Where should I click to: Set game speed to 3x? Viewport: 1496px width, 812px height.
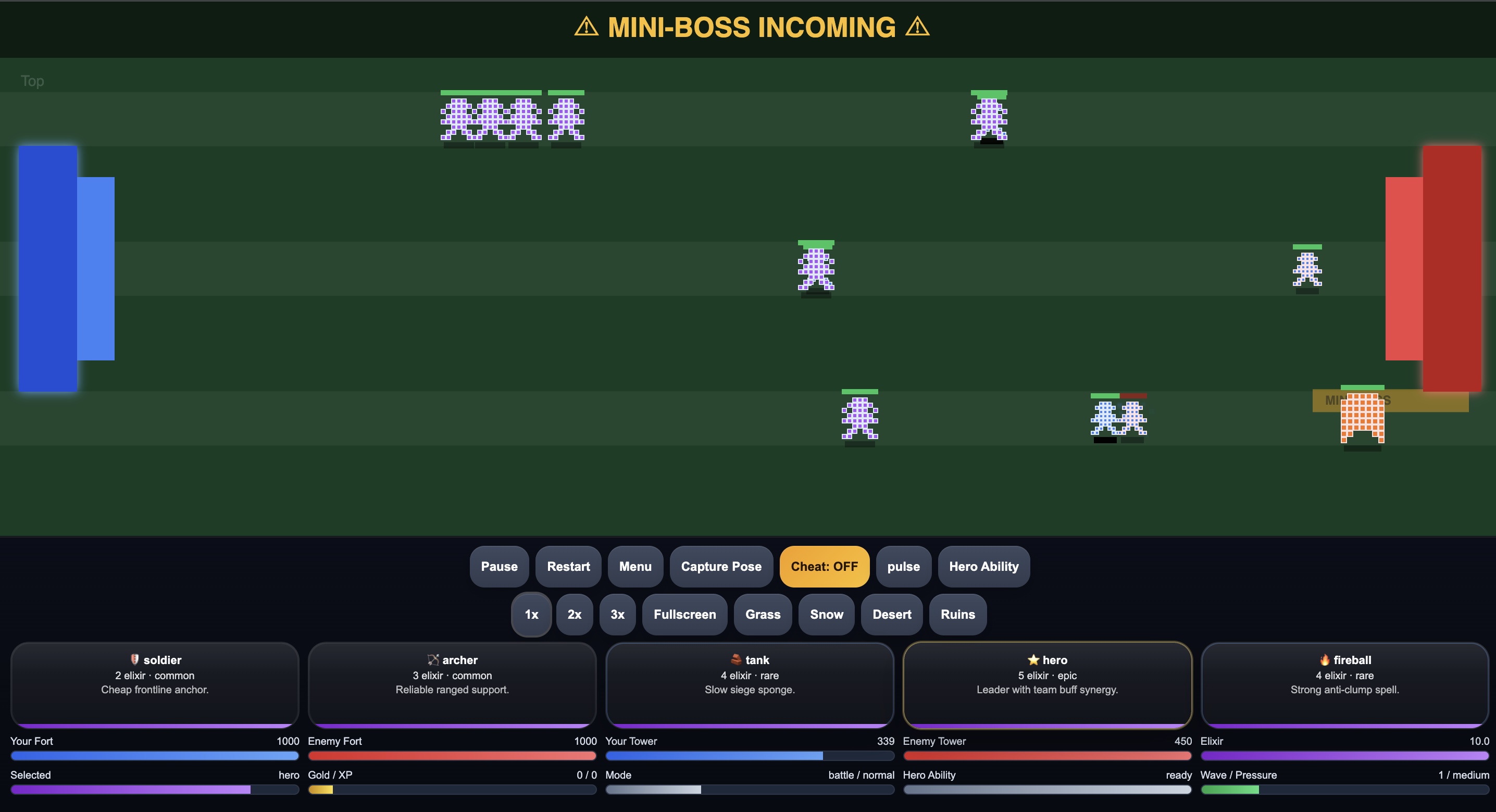point(617,615)
